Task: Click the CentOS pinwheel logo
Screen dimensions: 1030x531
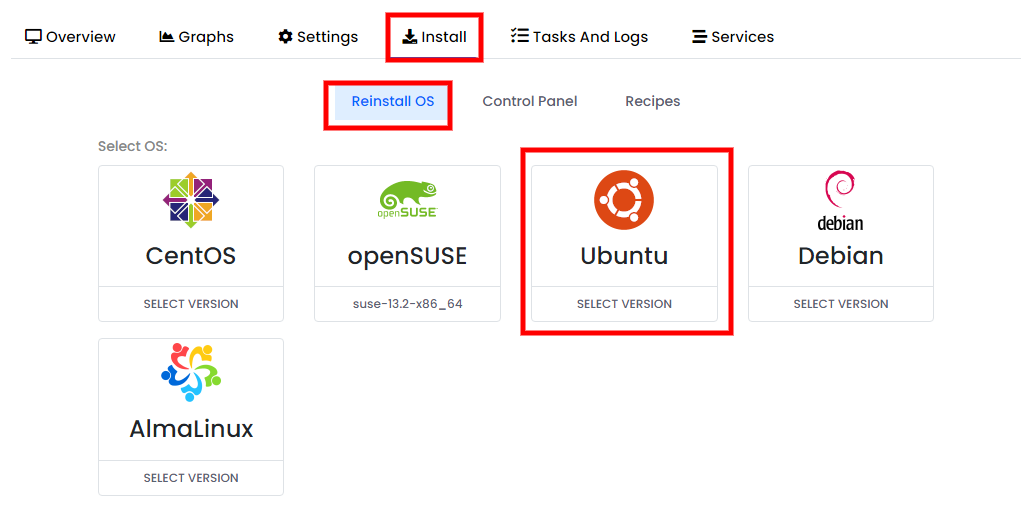Action: (190, 200)
